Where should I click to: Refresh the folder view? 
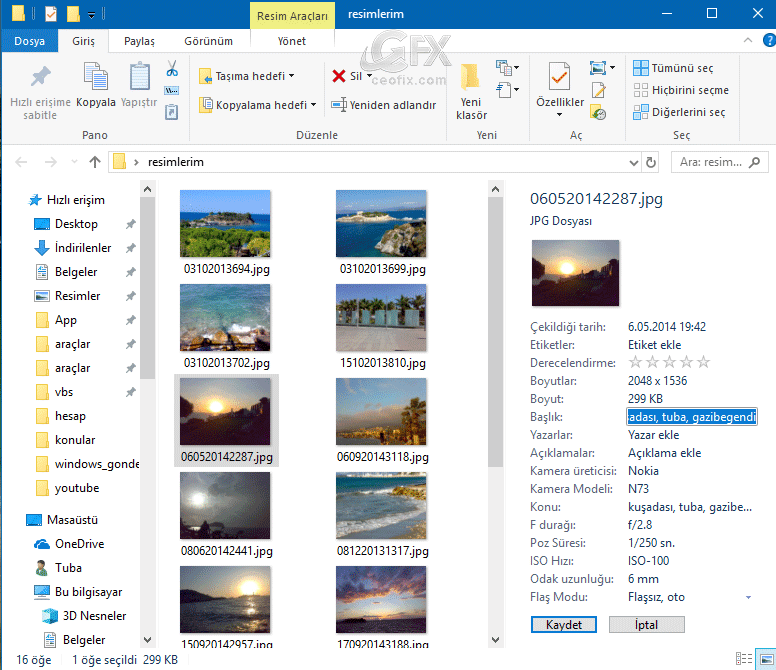pos(651,162)
